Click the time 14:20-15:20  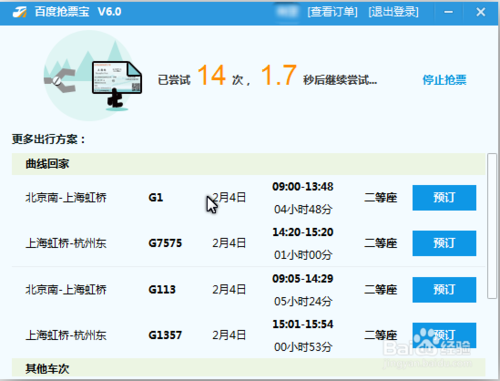pos(303,232)
